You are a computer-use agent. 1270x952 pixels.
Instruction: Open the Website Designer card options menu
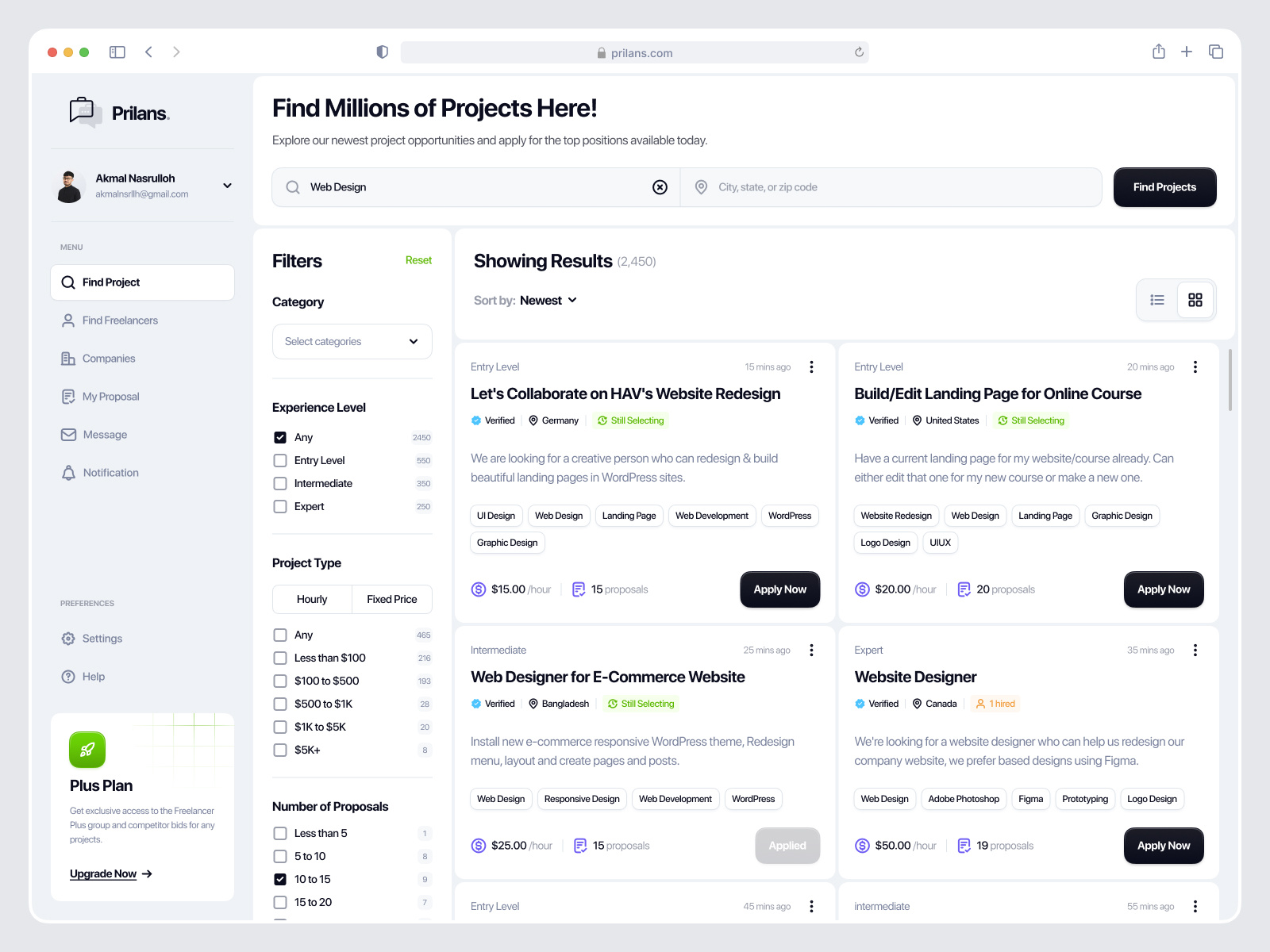(1195, 650)
